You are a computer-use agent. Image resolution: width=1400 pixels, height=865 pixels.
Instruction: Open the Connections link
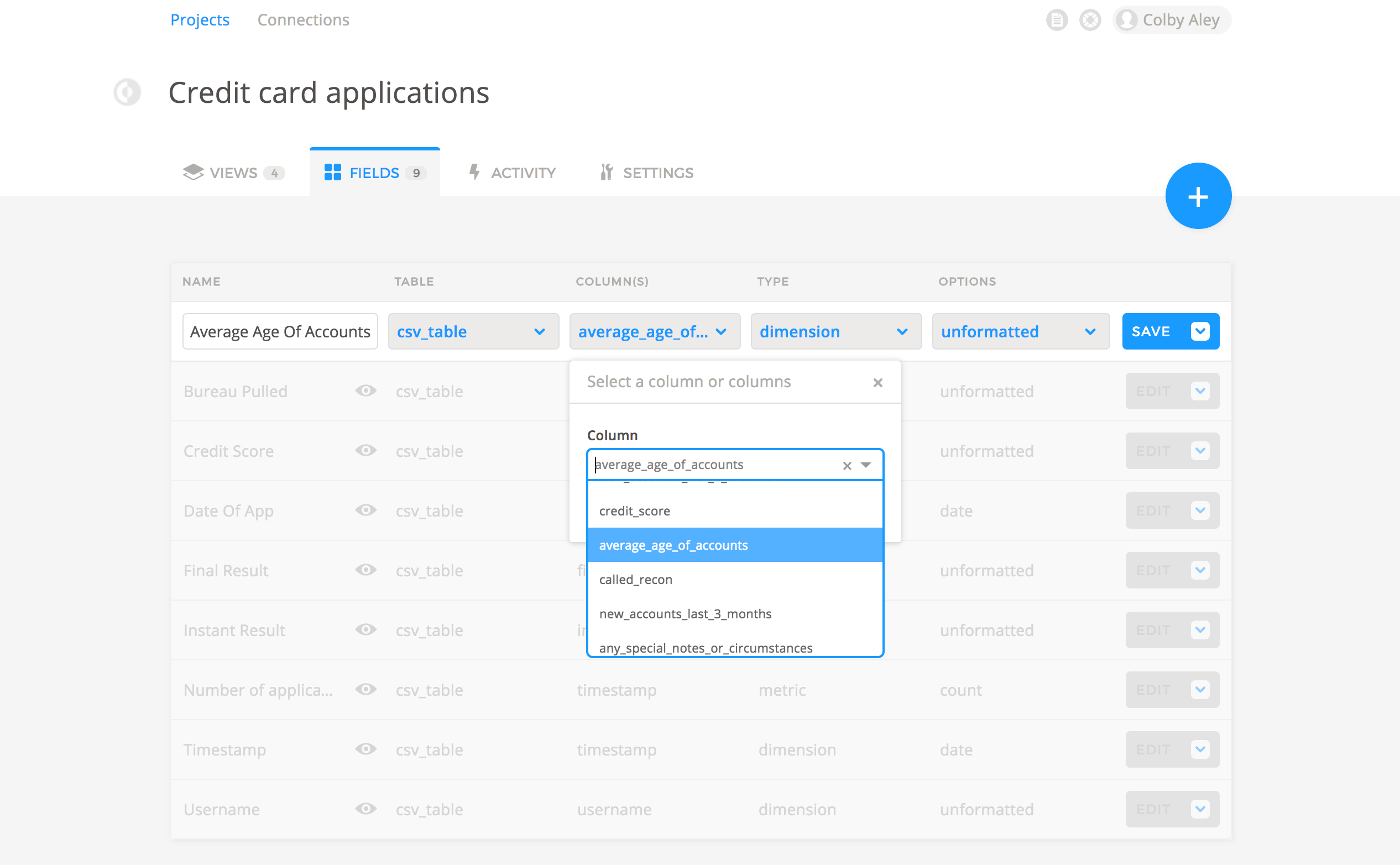tap(303, 20)
